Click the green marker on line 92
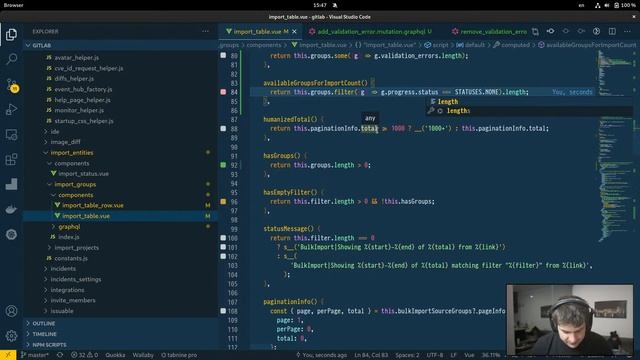This screenshot has width=640, height=360. coord(223,165)
